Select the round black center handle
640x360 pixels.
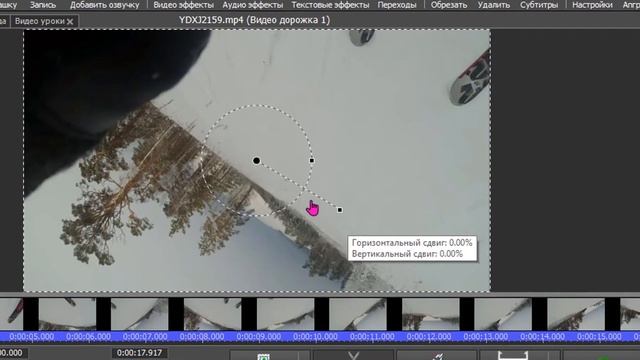[256, 160]
